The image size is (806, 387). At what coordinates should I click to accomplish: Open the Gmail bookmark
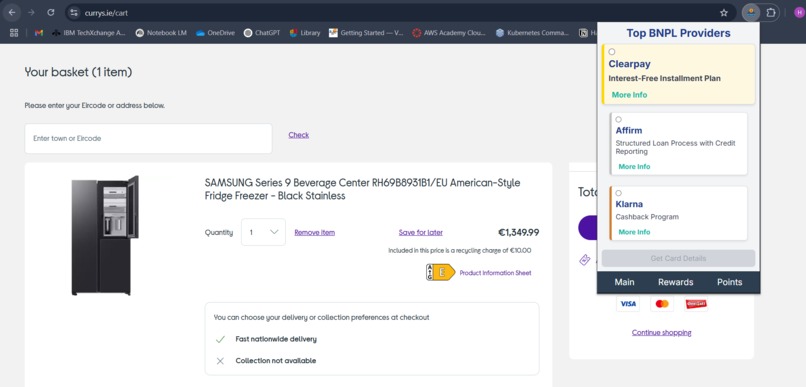39,33
